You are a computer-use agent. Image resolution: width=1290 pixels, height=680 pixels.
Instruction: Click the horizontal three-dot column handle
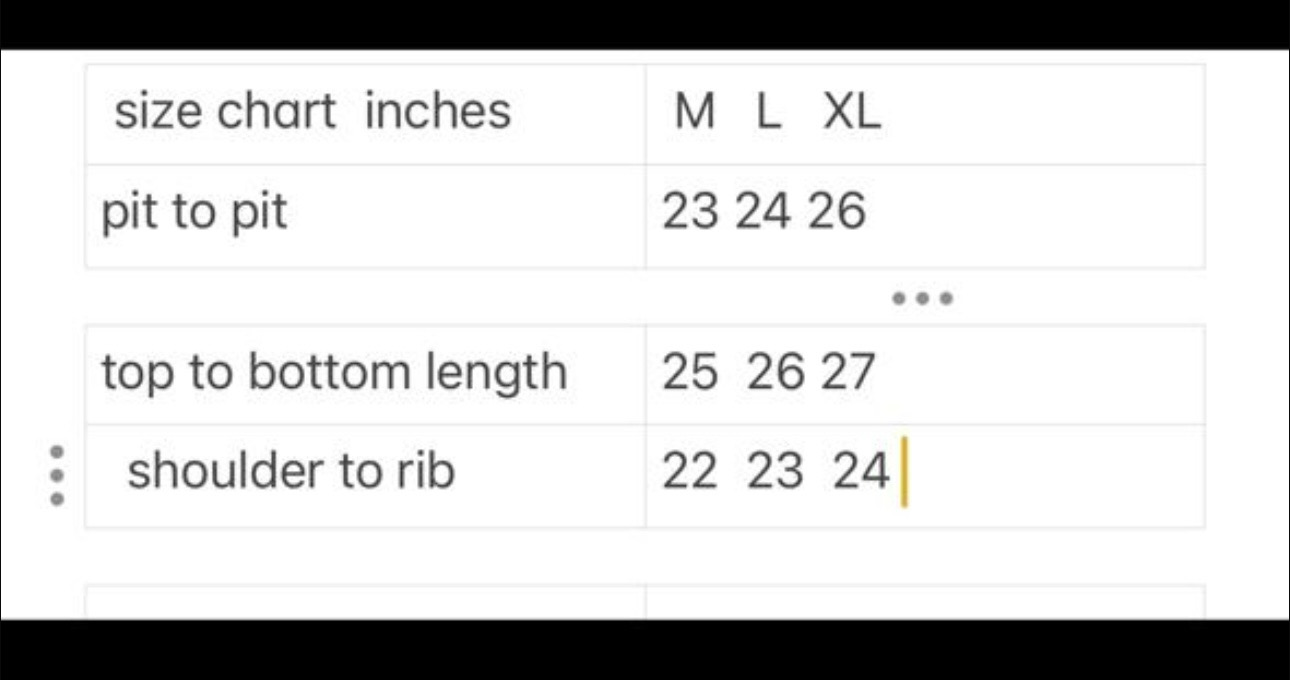click(x=924, y=298)
